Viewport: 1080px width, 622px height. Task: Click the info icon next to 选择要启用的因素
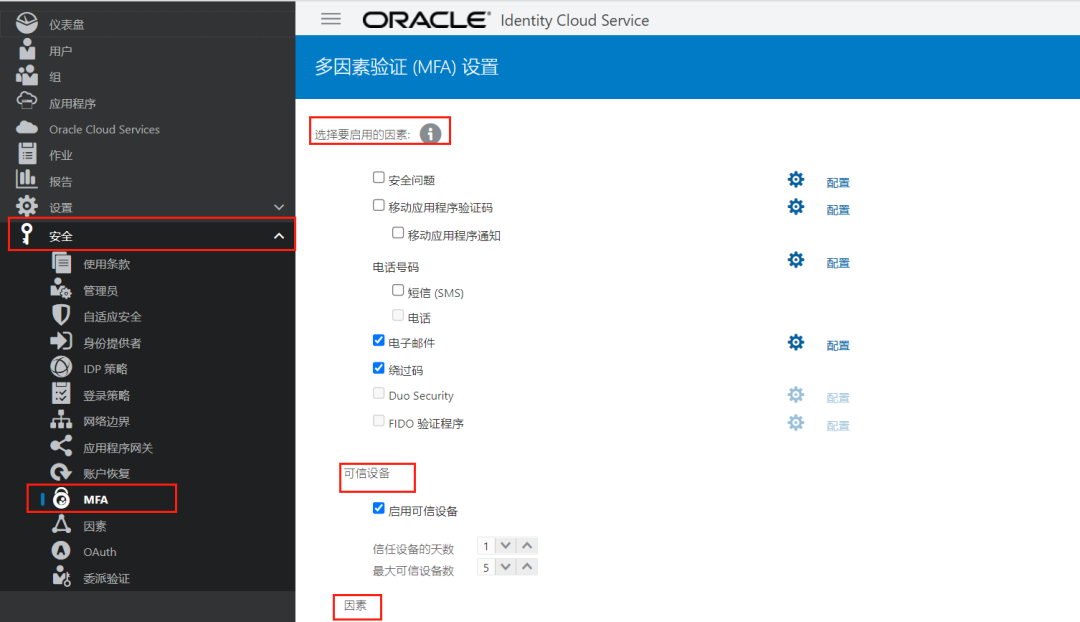tap(430, 134)
